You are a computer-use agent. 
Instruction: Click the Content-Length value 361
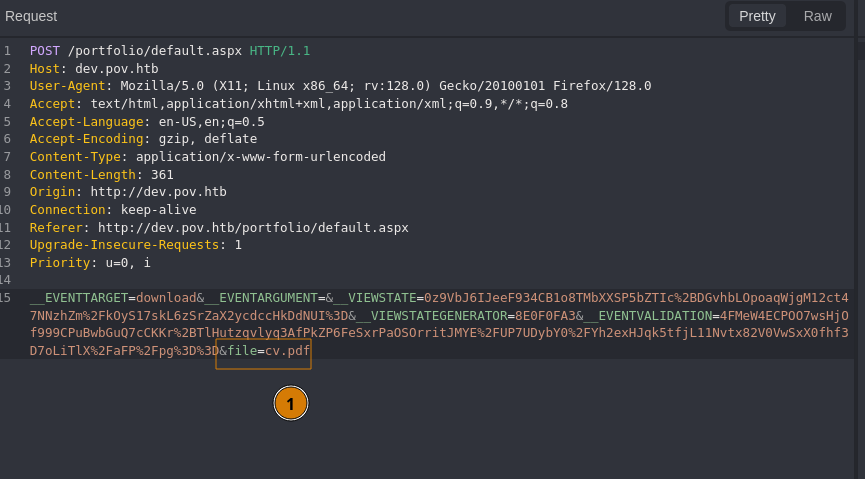pyautogui.click(x=162, y=175)
